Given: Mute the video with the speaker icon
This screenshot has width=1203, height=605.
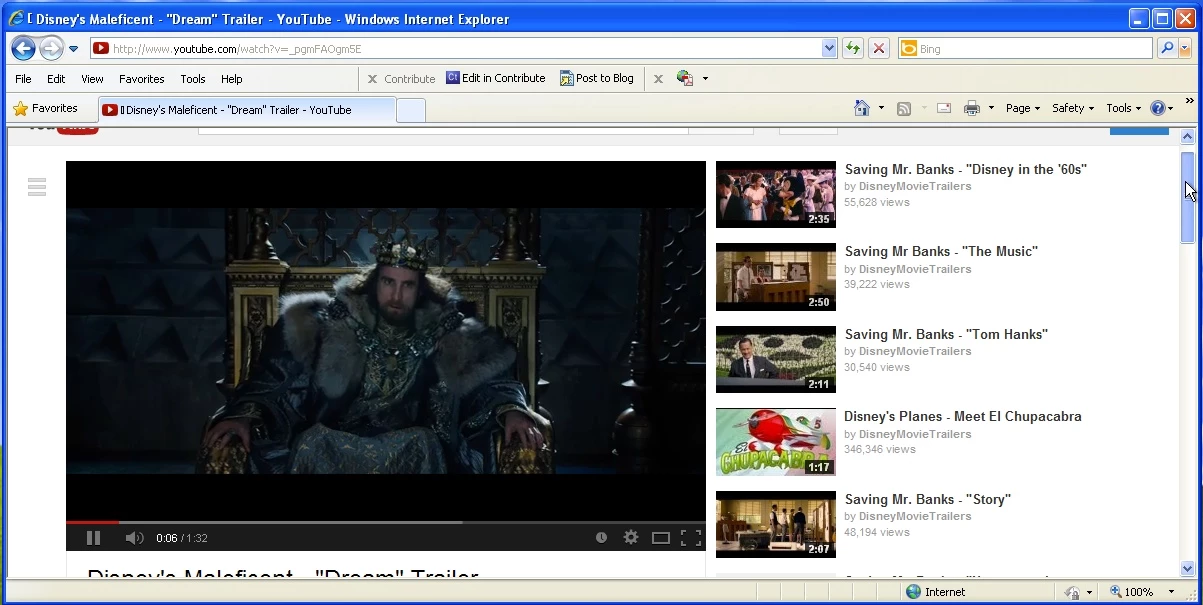Looking at the screenshot, I should pyautogui.click(x=134, y=538).
